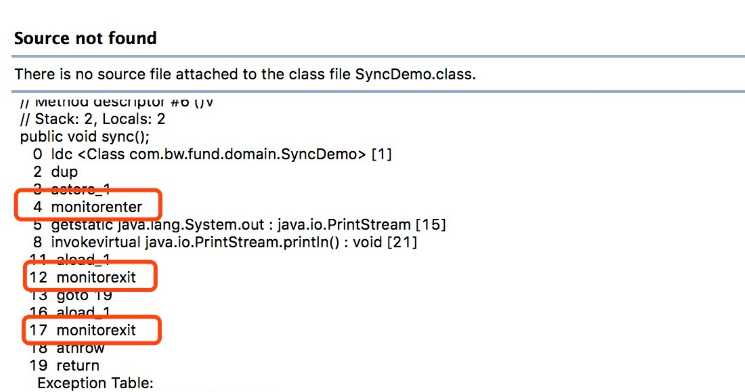The height and width of the screenshot is (392, 745).
Task: Click the ldc Class com.bw.fund.domain.SyncDemo line
Action: click(x=212, y=154)
